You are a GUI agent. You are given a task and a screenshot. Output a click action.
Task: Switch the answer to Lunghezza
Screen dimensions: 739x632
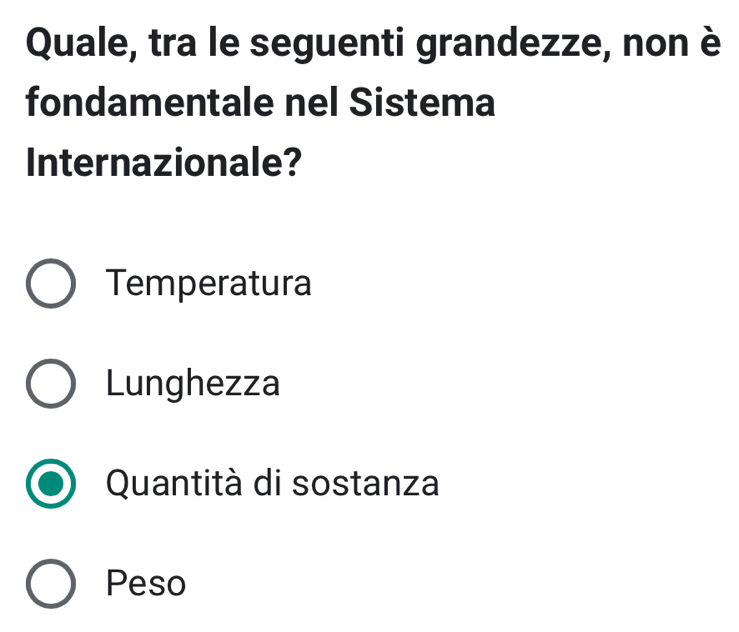coord(50,384)
